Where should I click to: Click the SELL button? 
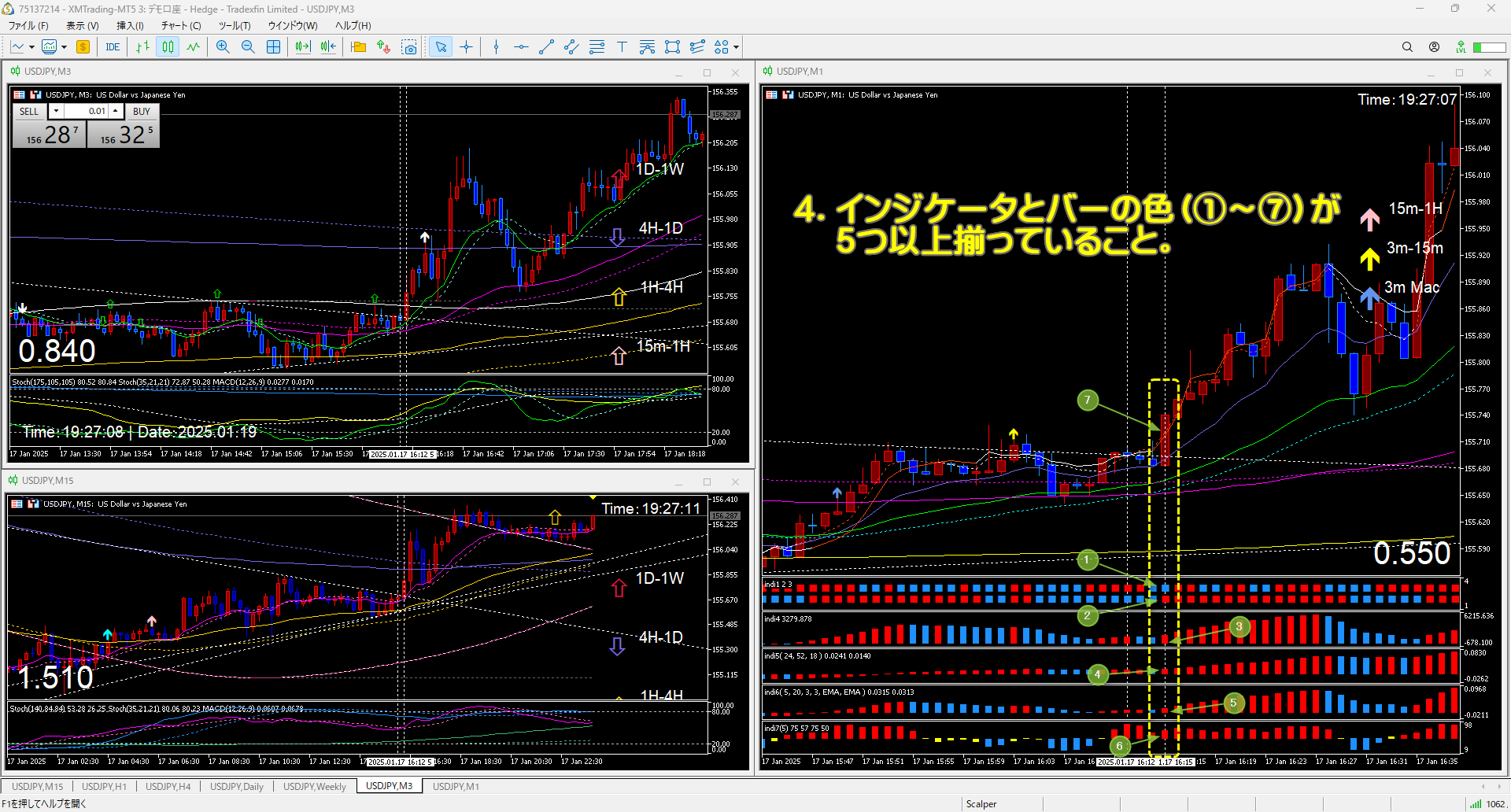[29, 111]
